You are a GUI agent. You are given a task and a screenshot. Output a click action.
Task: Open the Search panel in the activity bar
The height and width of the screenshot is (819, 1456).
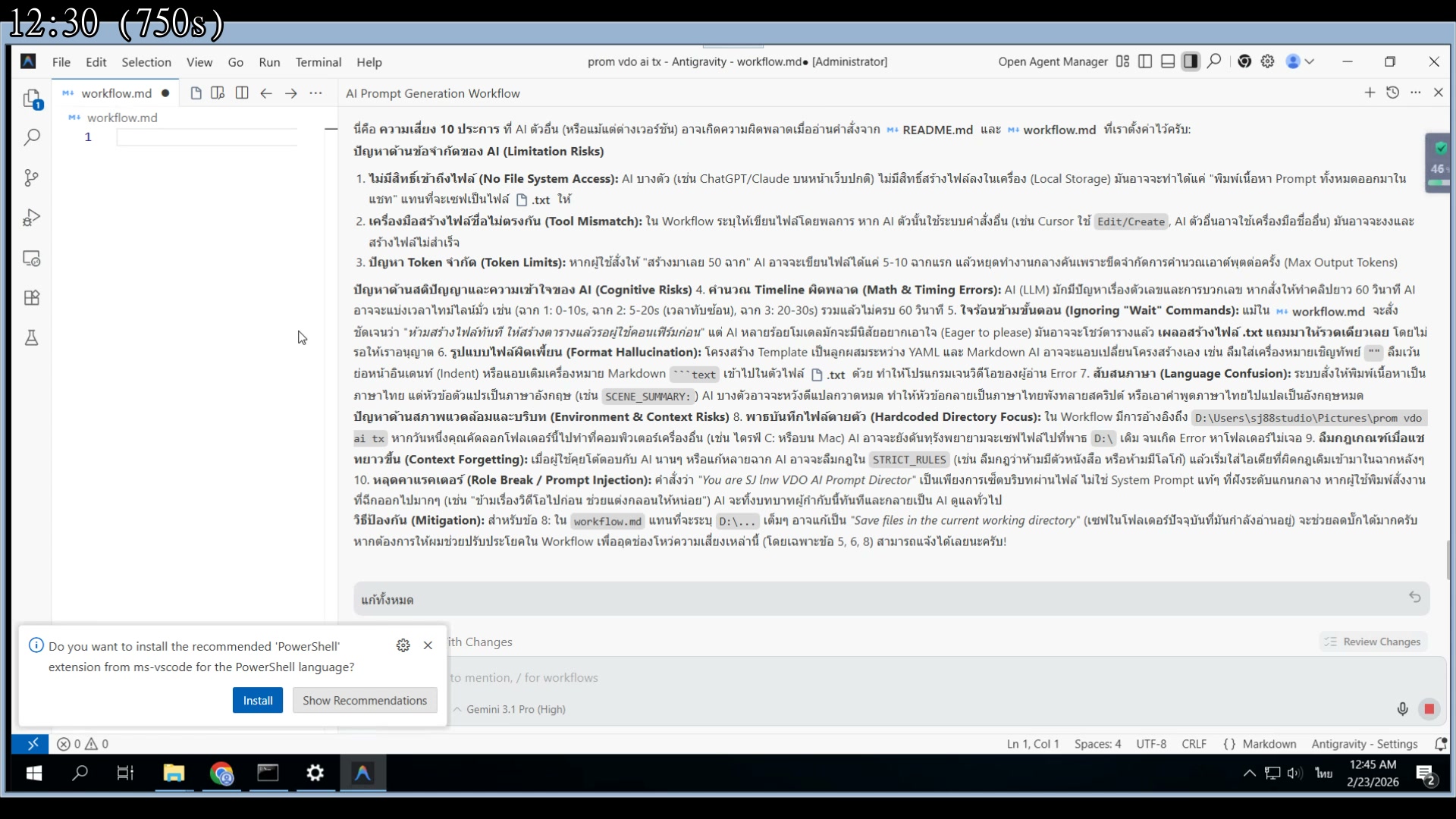(x=31, y=136)
